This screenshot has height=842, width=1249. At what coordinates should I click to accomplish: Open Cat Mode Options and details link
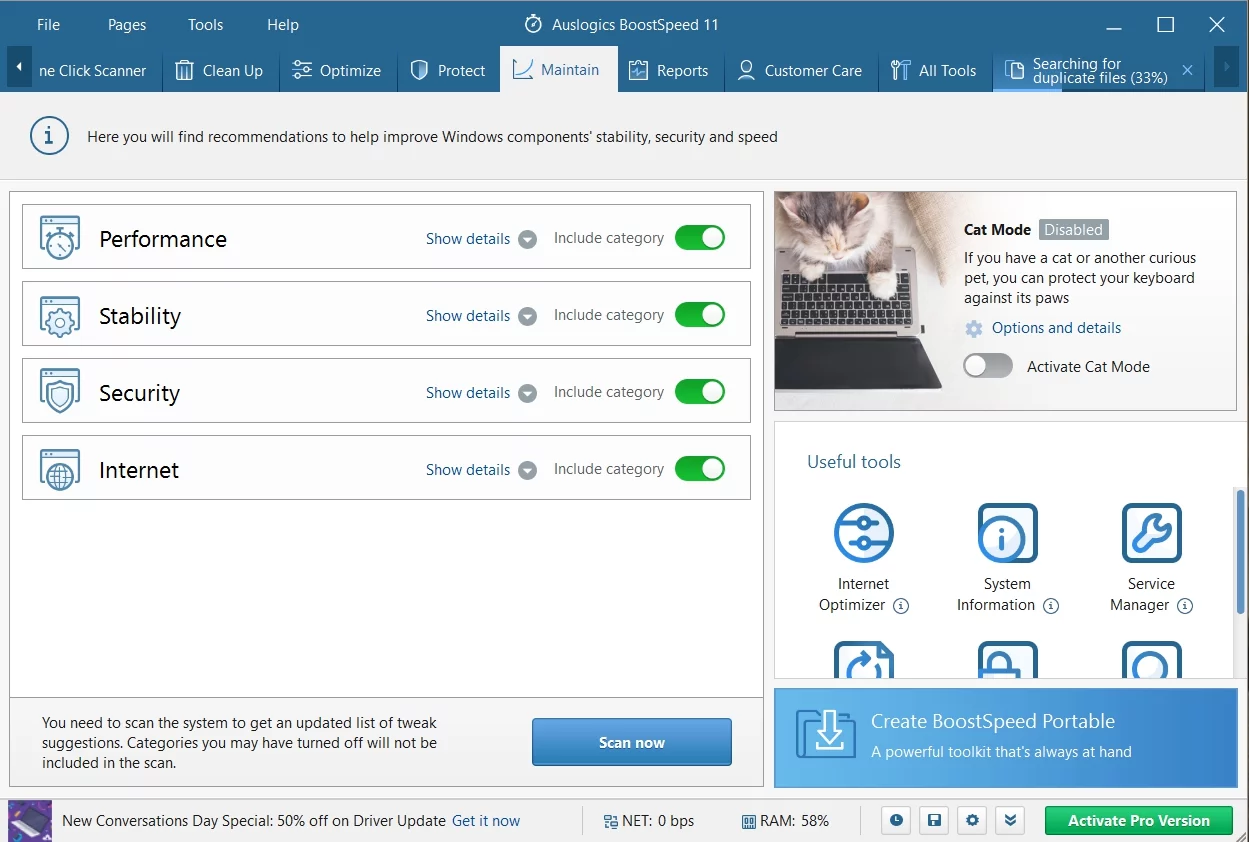click(1056, 328)
